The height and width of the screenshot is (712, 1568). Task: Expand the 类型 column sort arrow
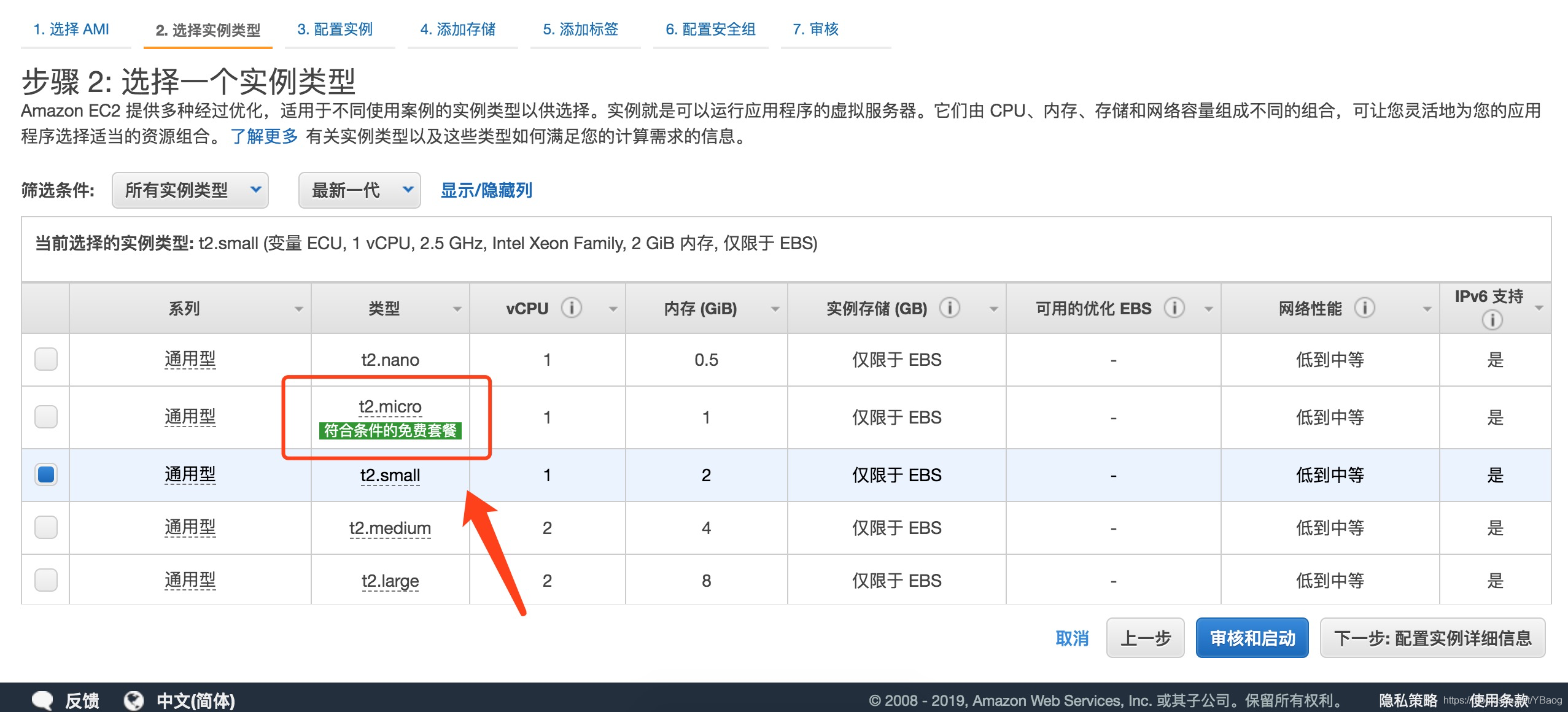coord(457,309)
